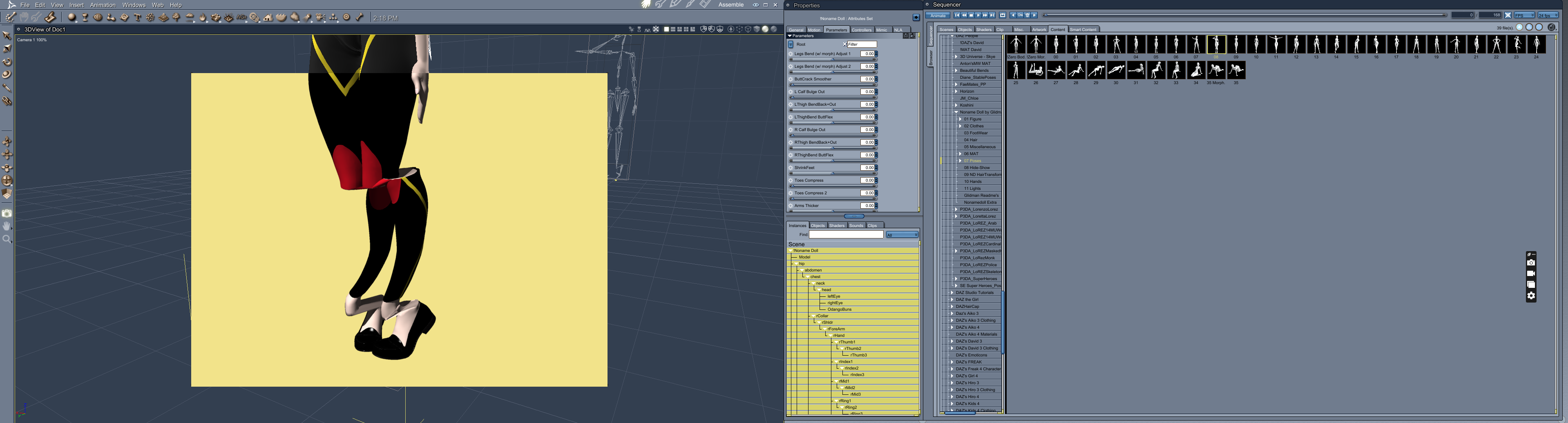The image size is (1568, 423).
Task: Open settings gear for ShrinkFeet parameter
Action: pyautogui.click(x=791, y=168)
